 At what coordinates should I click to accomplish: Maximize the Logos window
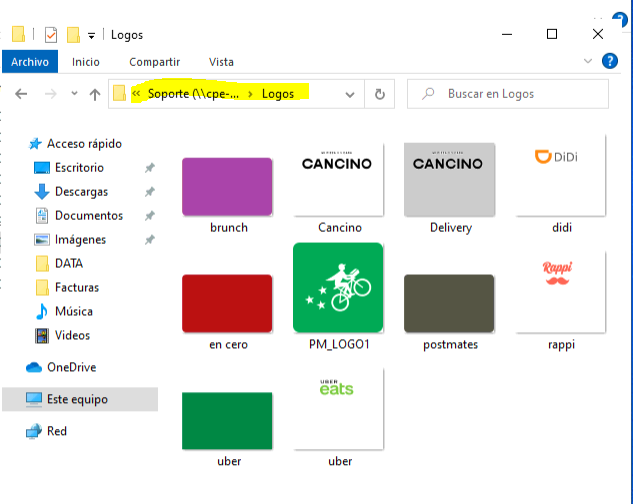(552, 34)
